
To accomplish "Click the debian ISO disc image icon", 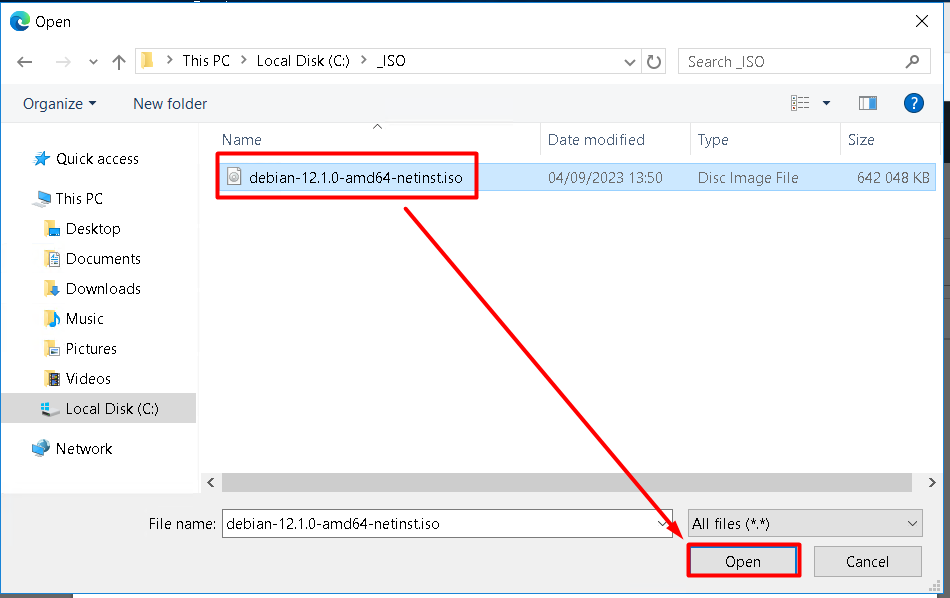I will [234, 176].
